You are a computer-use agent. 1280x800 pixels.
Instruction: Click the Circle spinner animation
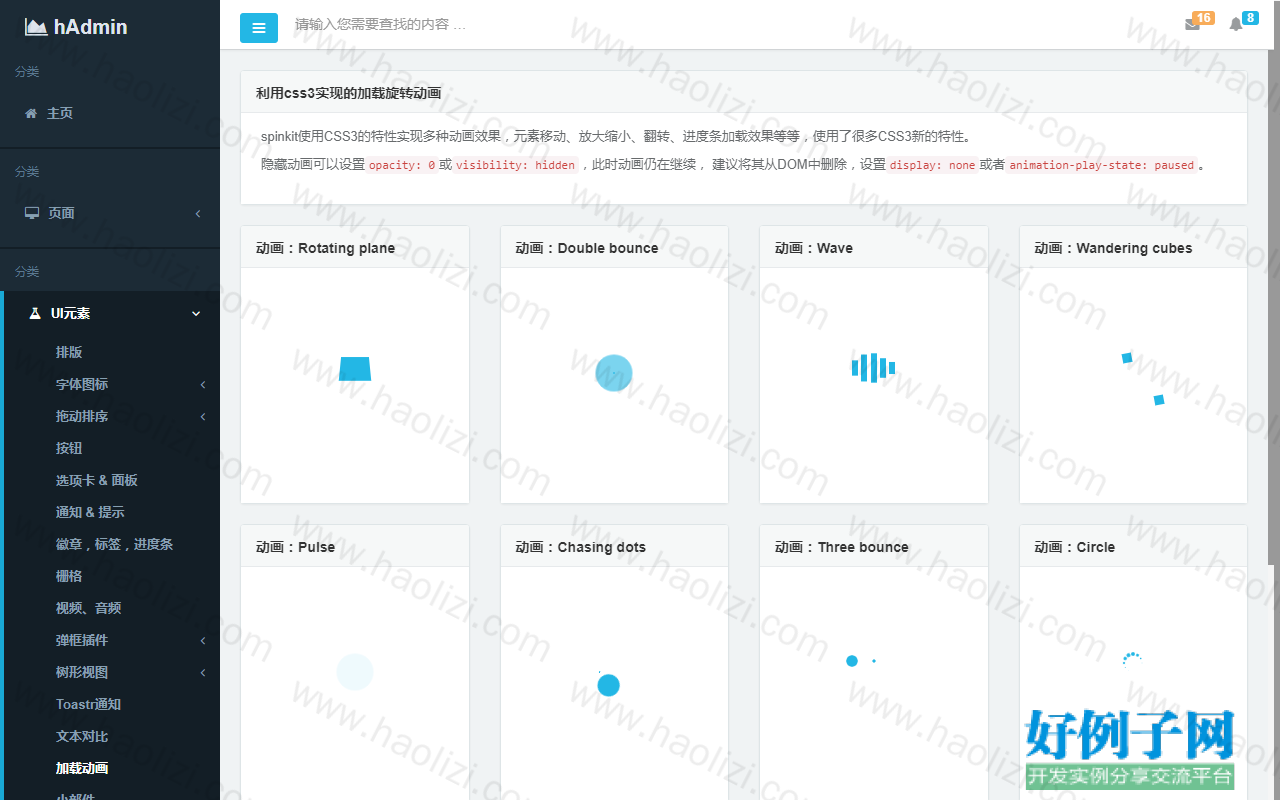click(x=1132, y=659)
